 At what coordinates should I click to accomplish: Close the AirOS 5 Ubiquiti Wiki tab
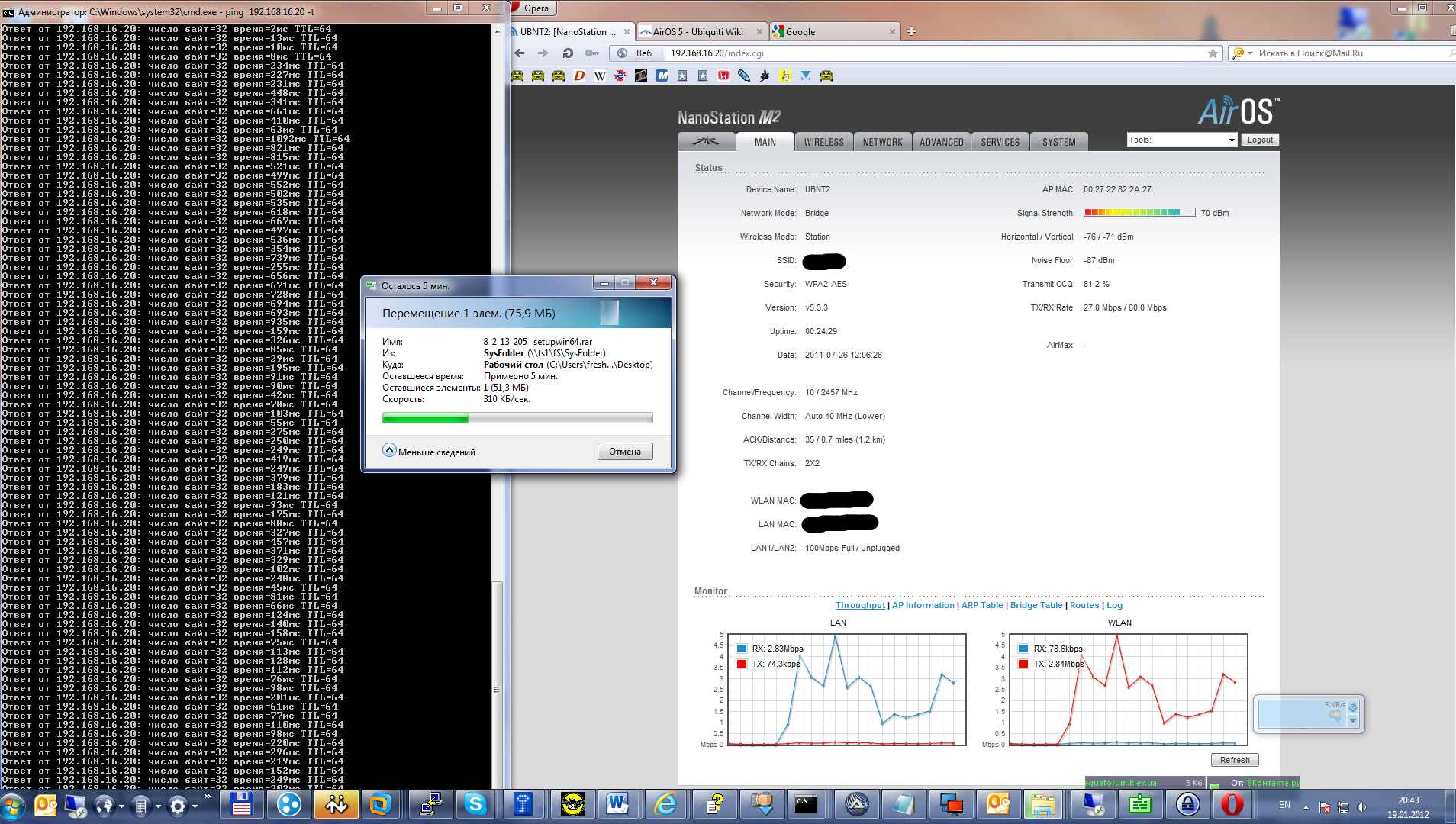[759, 32]
